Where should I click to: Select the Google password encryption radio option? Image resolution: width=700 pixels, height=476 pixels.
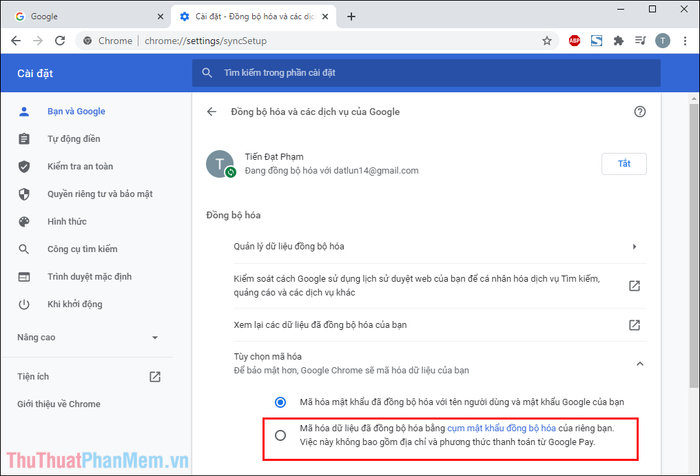(280, 402)
